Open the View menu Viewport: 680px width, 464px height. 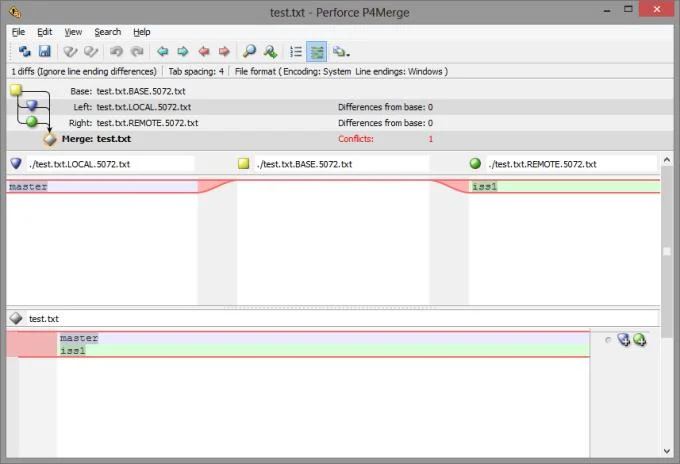click(x=73, y=32)
